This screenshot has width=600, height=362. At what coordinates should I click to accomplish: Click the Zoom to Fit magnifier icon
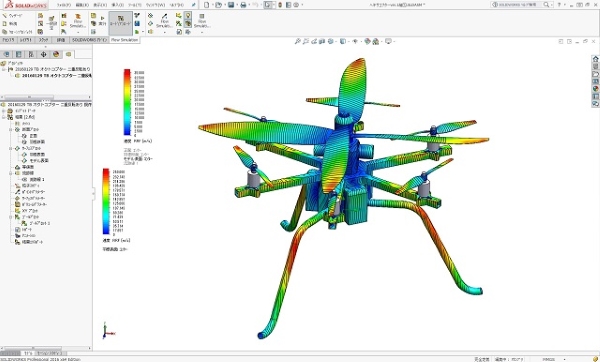[x=297, y=41]
